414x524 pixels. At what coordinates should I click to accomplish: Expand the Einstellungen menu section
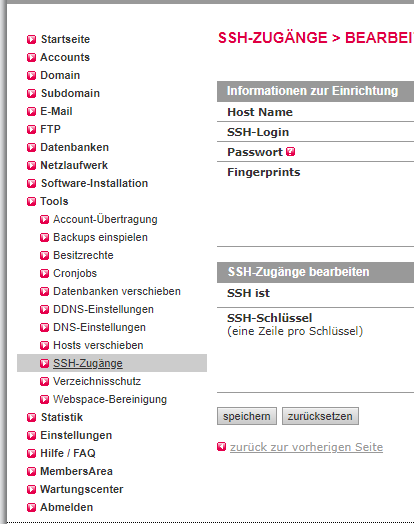click(76, 435)
